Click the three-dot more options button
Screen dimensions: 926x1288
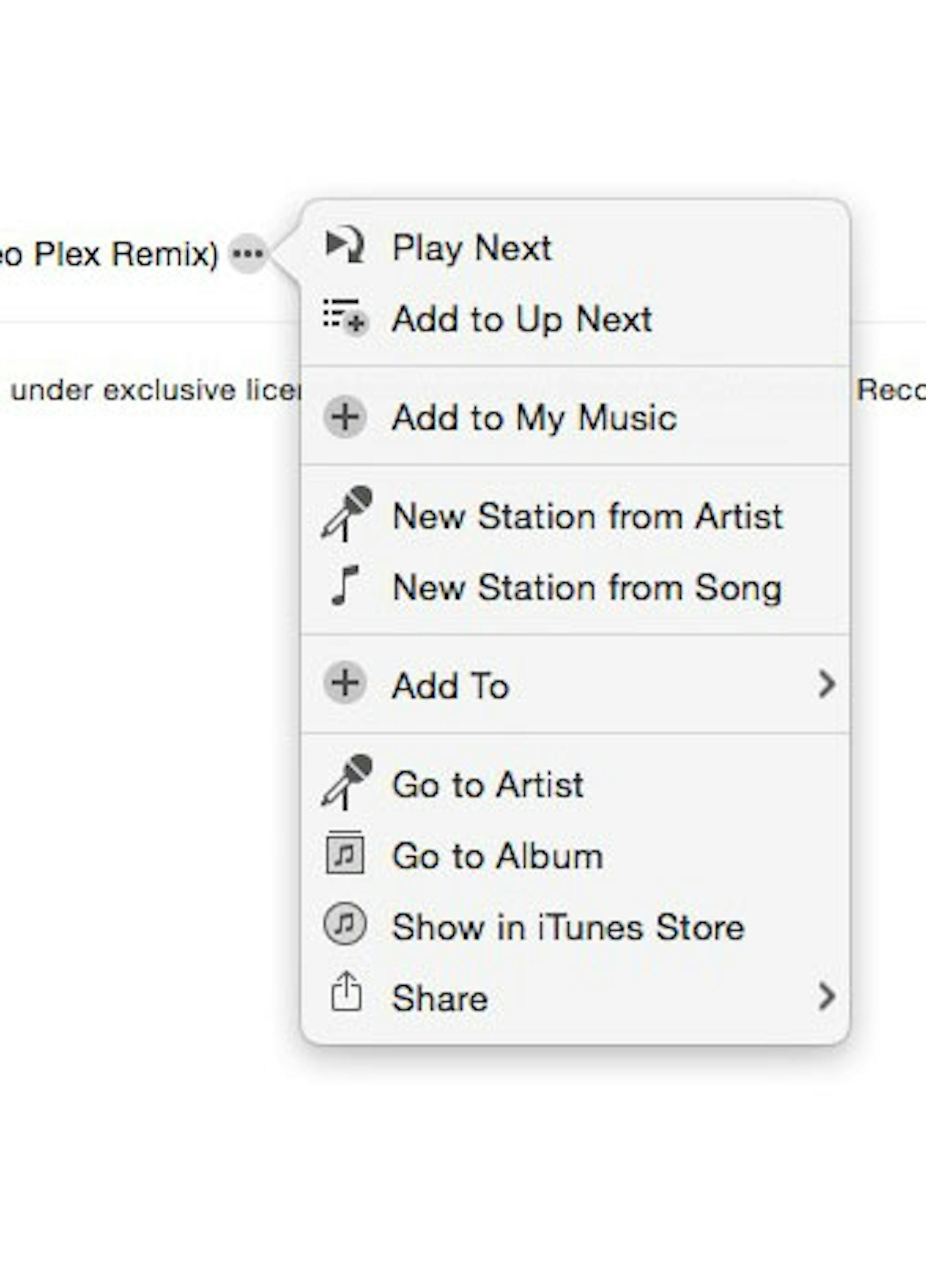(x=248, y=253)
